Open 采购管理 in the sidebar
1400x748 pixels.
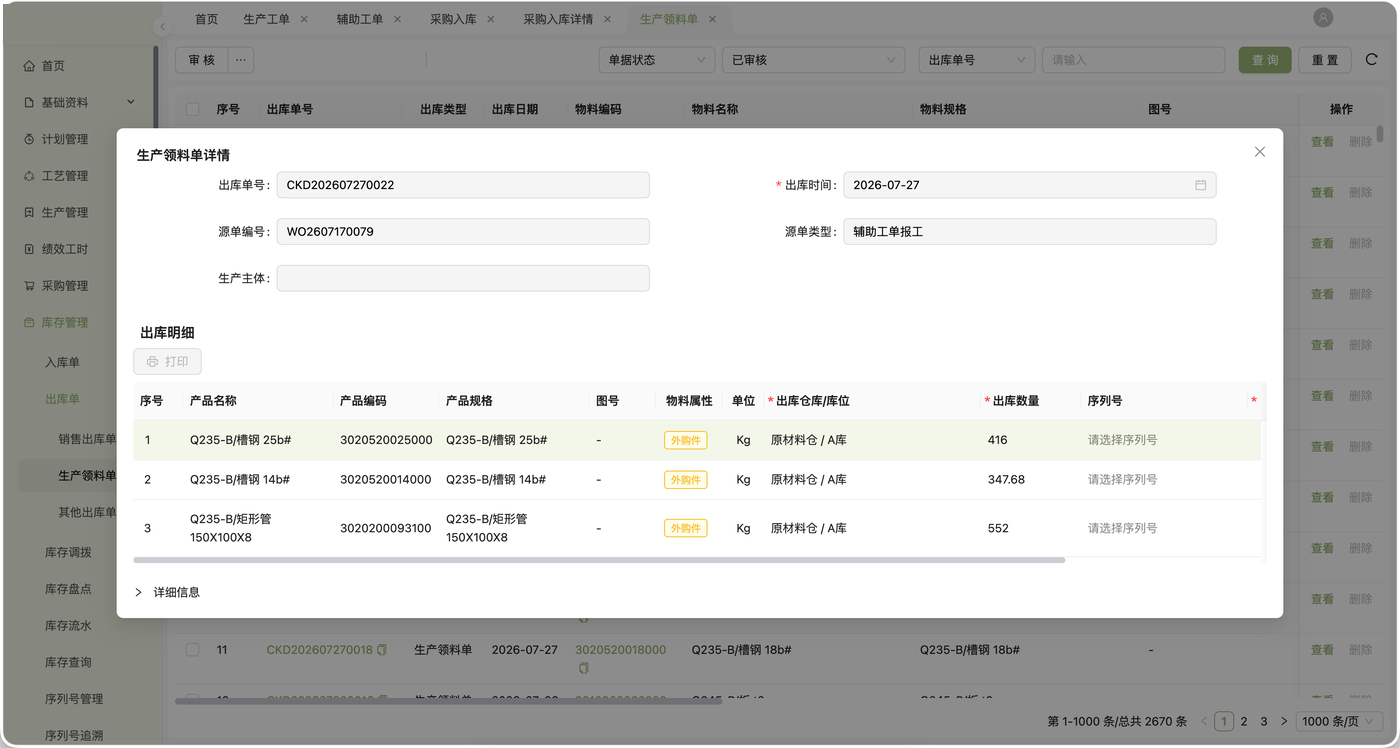pos(65,286)
